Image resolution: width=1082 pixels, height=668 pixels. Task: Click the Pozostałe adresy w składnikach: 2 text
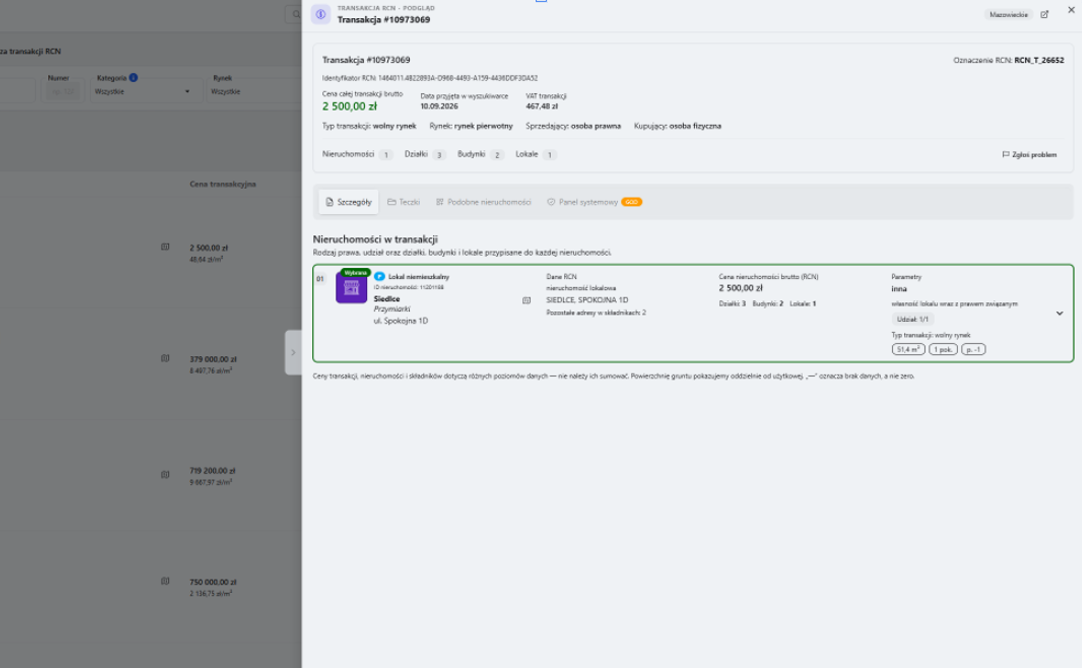coord(596,313)
